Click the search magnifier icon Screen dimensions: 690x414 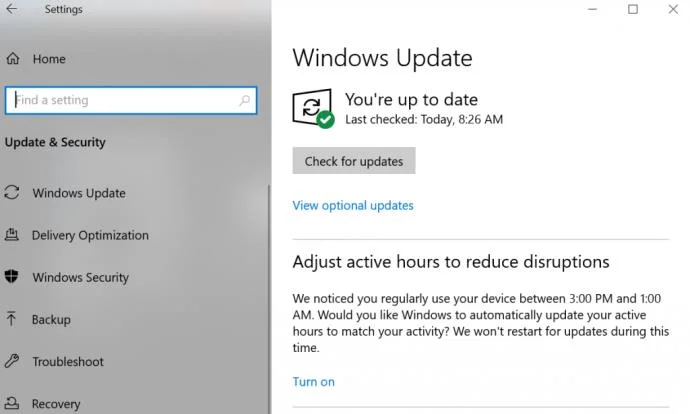pyautogui.click(x=245, y=100)
